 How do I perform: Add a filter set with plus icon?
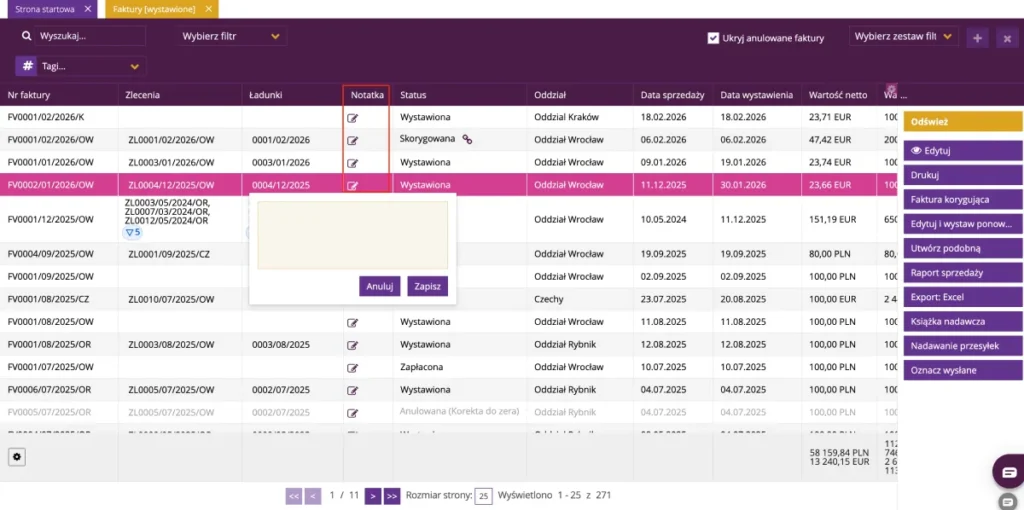[x=978, y=38]
